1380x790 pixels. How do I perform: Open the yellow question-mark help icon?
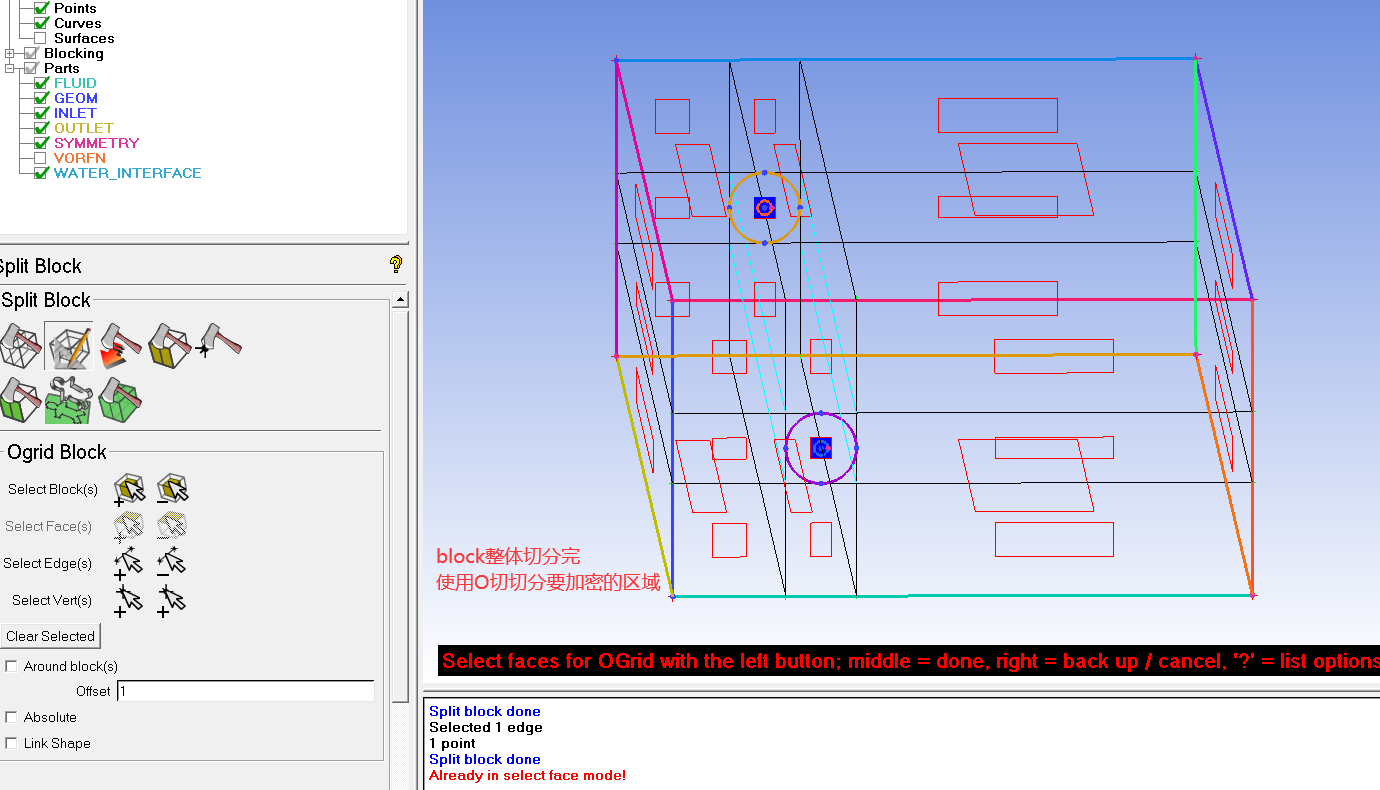tap(396, 265)
